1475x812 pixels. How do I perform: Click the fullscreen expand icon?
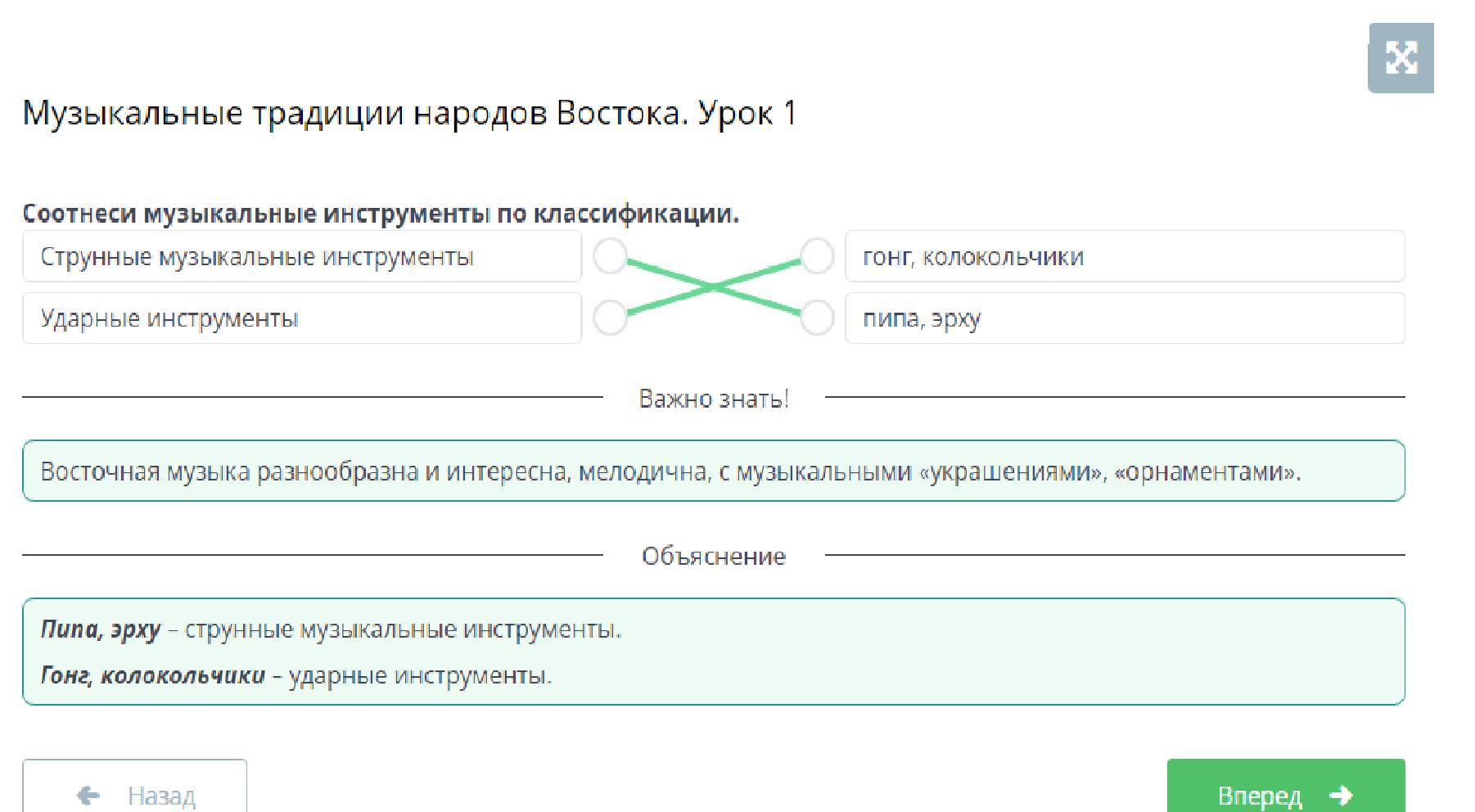1401,58
